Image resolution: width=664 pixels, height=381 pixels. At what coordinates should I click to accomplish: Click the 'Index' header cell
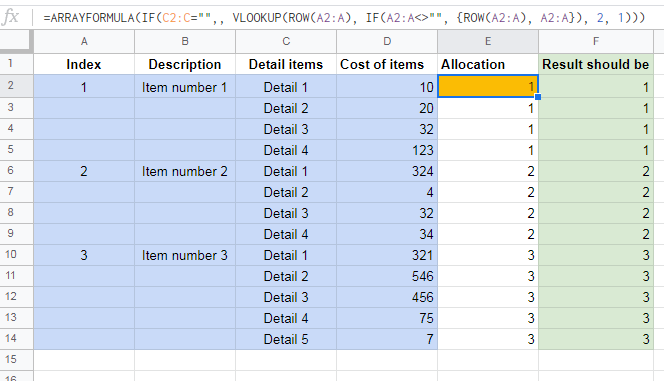coord(84,64)
